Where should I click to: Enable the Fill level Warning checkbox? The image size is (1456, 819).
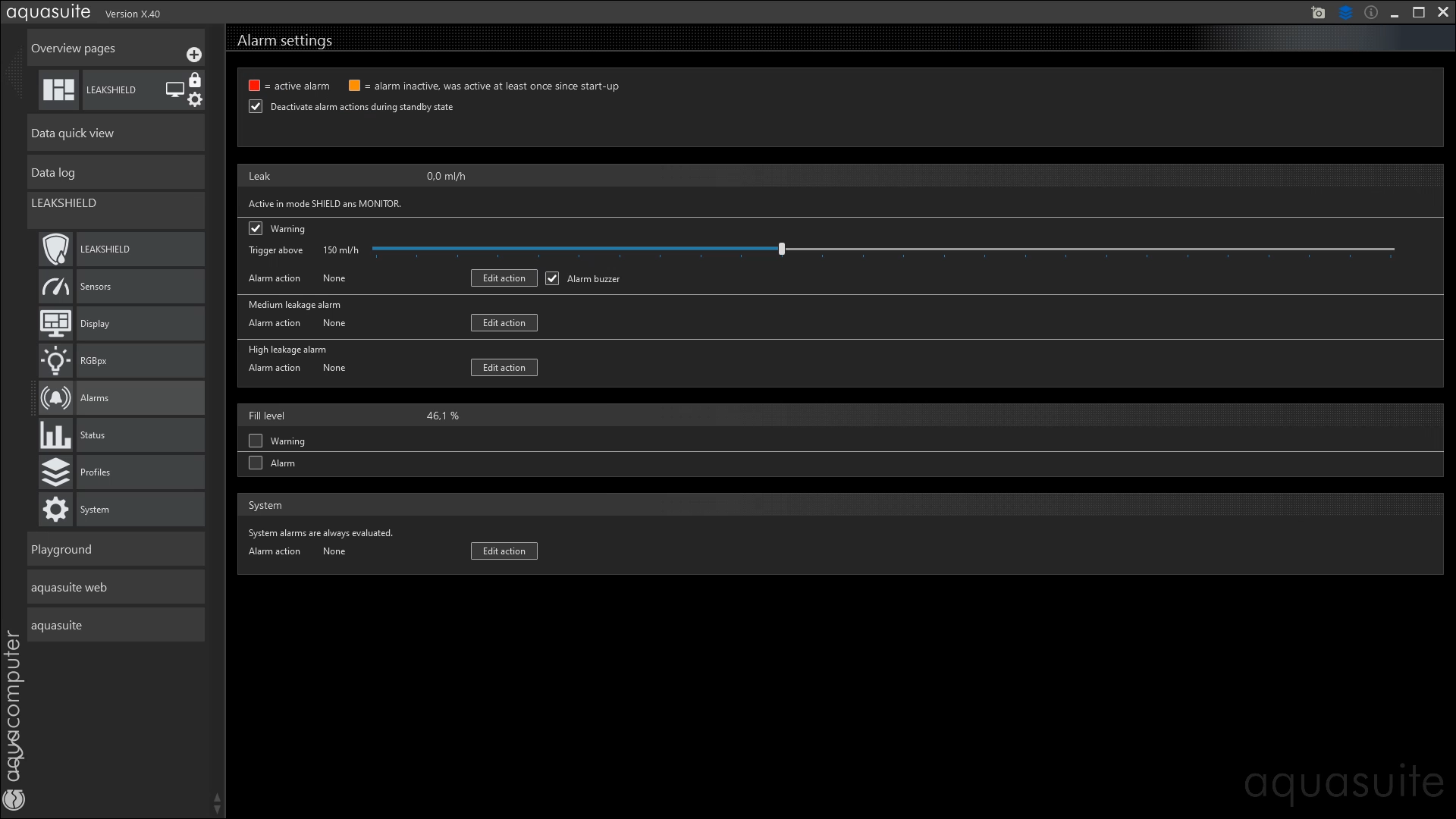click(256, 441)
